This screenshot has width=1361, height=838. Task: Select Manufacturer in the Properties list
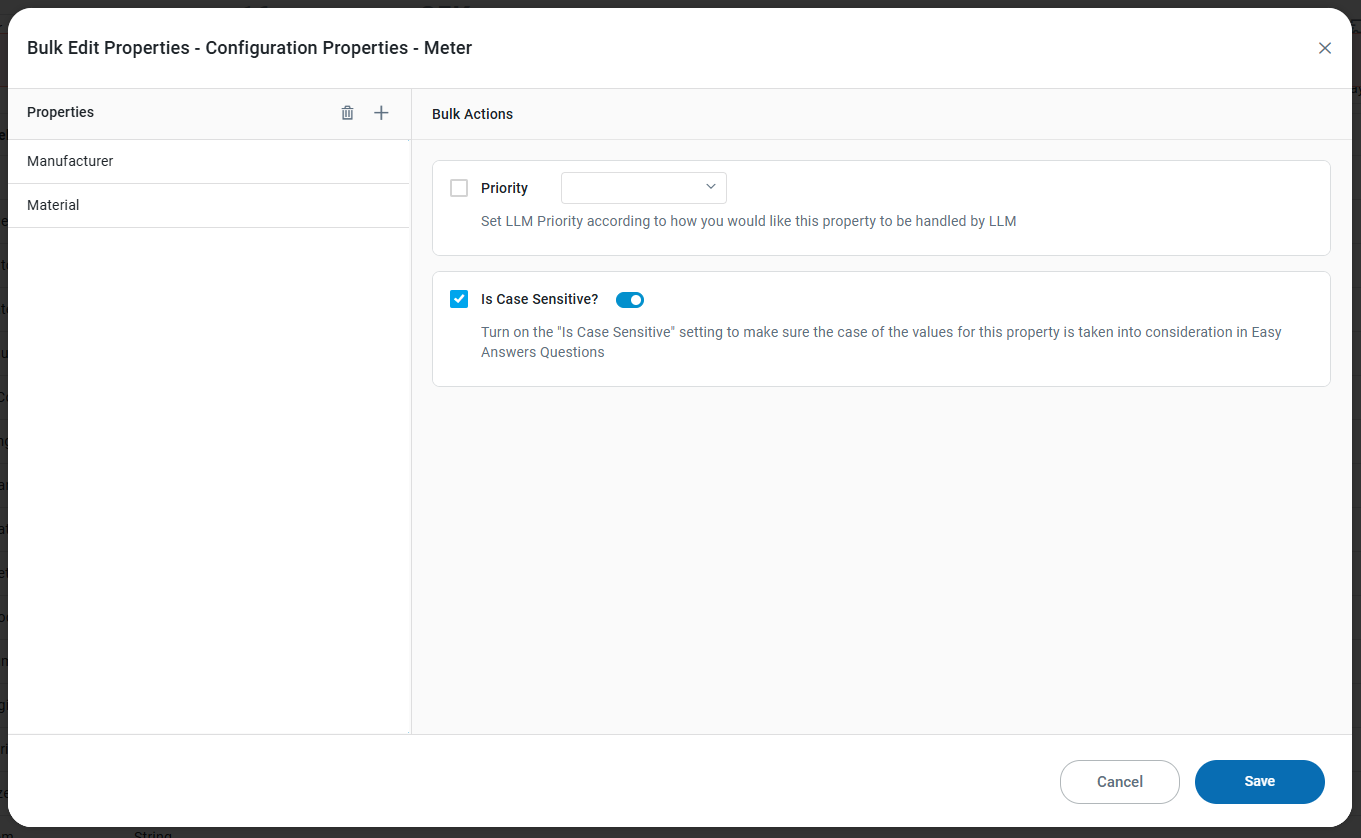70,161
